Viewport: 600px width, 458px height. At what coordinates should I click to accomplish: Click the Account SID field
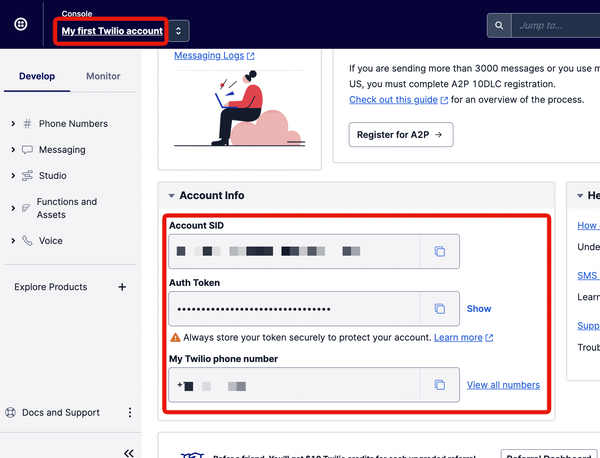(x=294, y=251)
